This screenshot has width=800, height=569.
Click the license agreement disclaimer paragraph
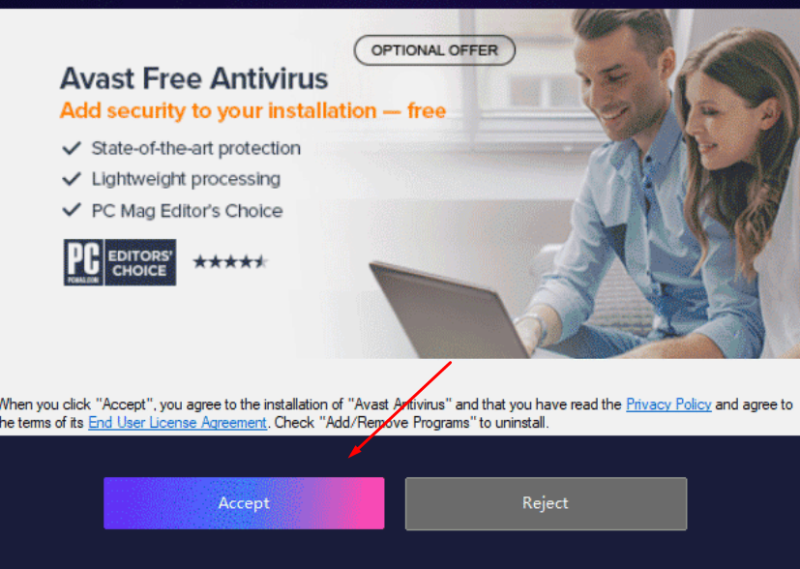(396, 414)
